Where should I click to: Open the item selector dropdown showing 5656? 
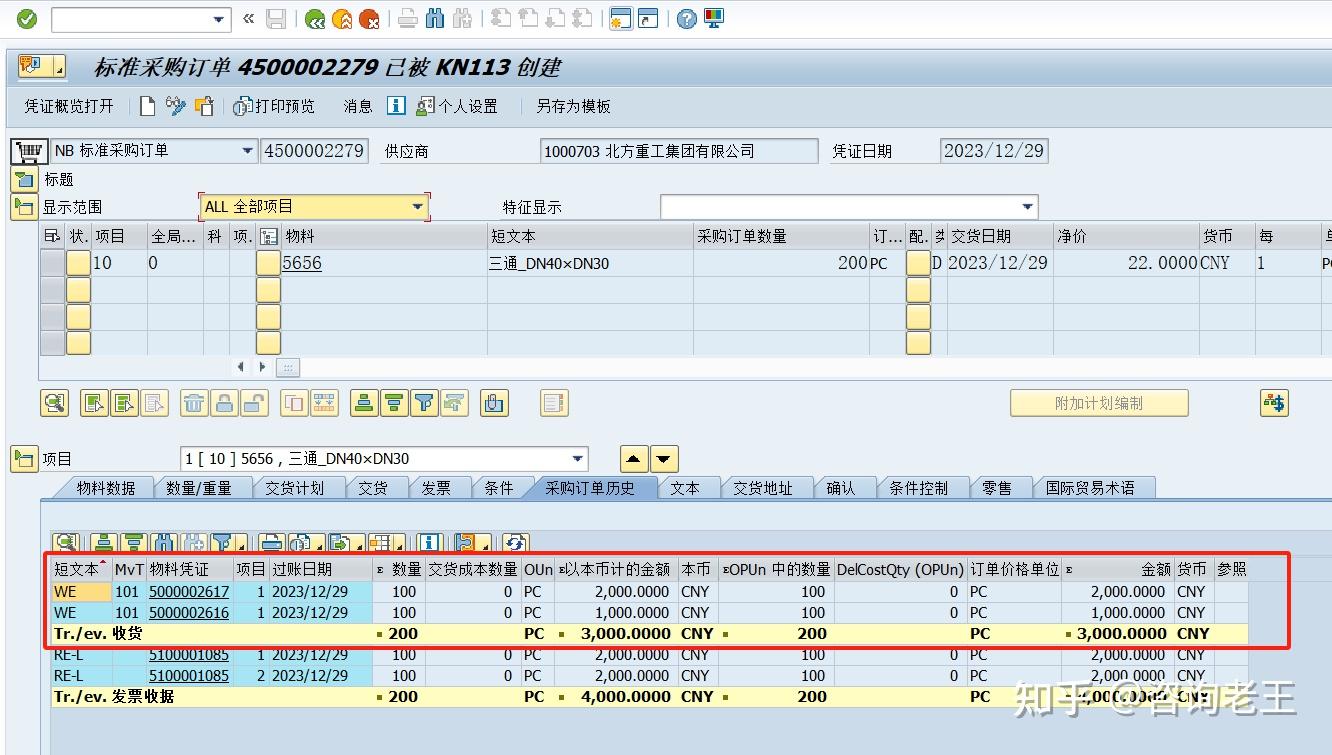click(576, 459)
